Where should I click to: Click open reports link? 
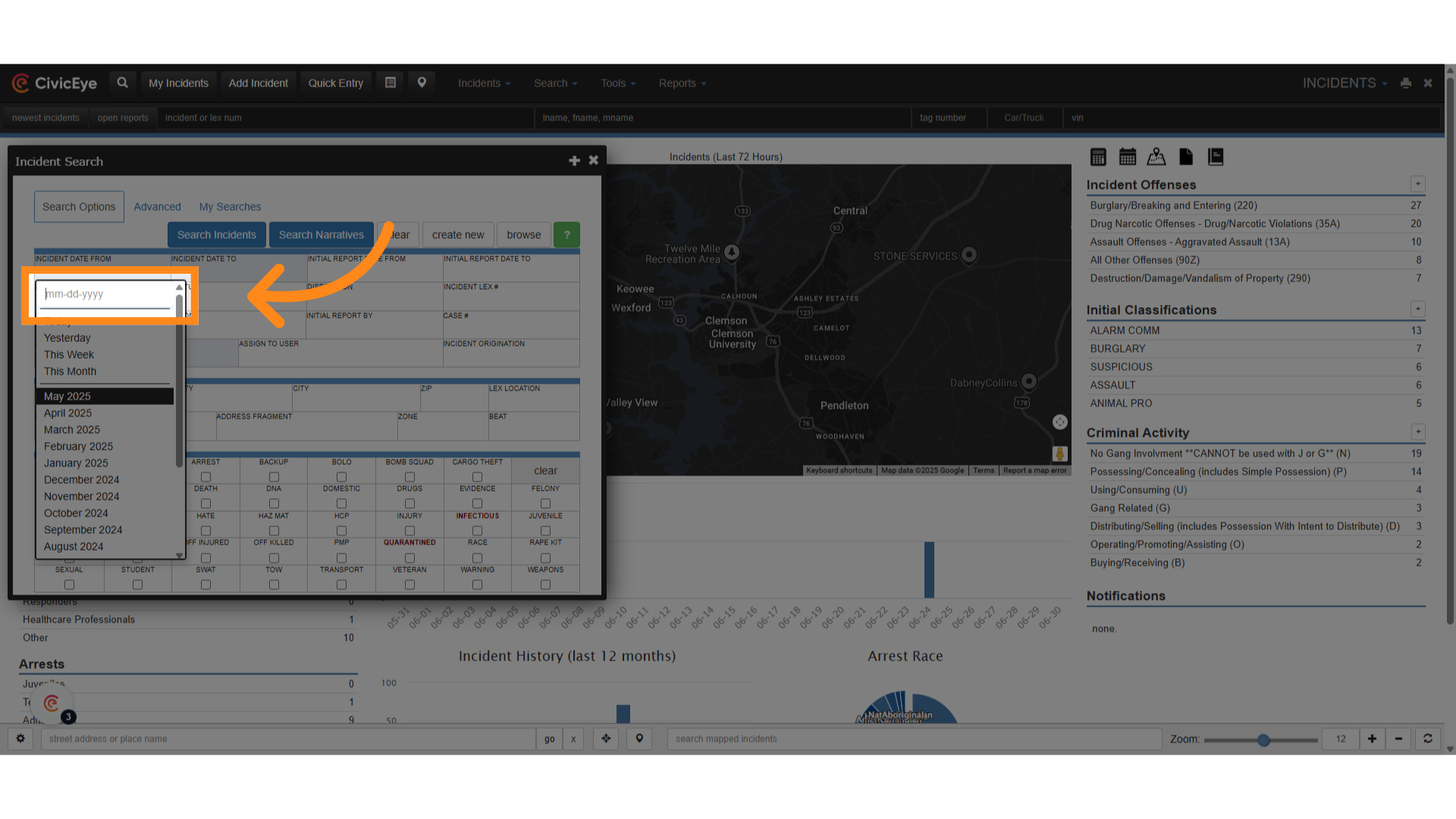click(x=123, y=118)
